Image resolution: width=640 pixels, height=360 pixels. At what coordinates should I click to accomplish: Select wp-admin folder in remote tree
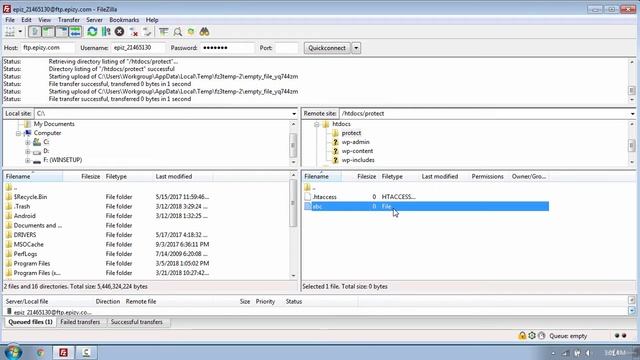(355, 142)
